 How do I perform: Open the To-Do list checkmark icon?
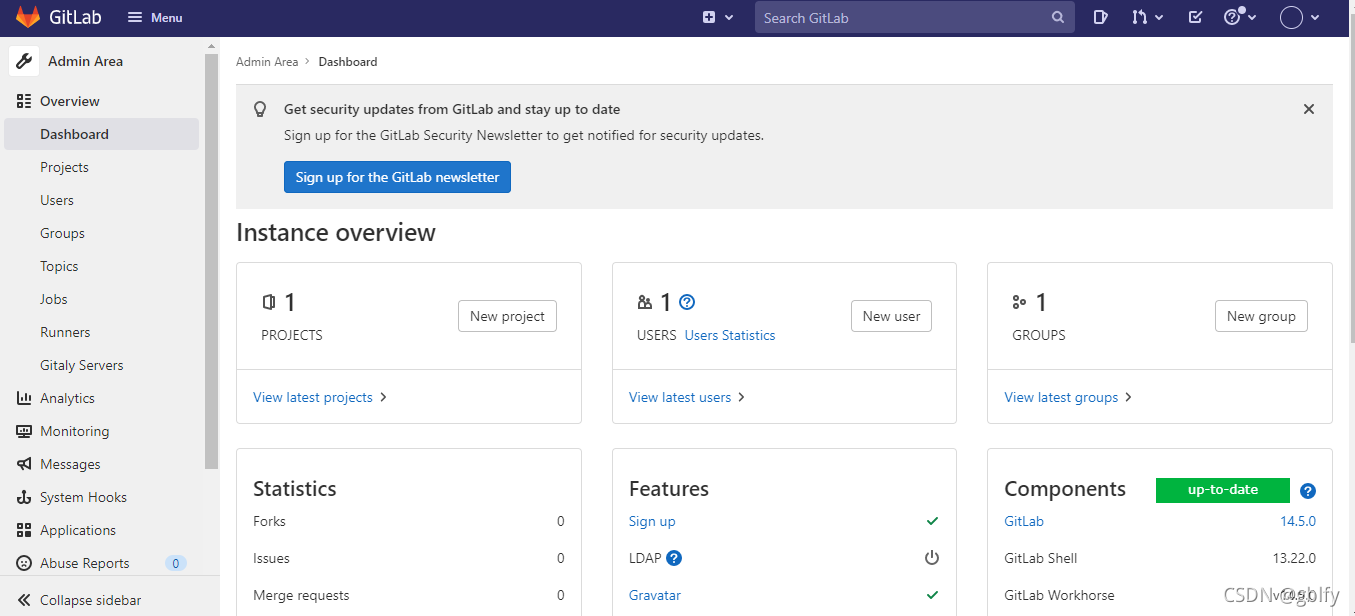(1195, 17)
